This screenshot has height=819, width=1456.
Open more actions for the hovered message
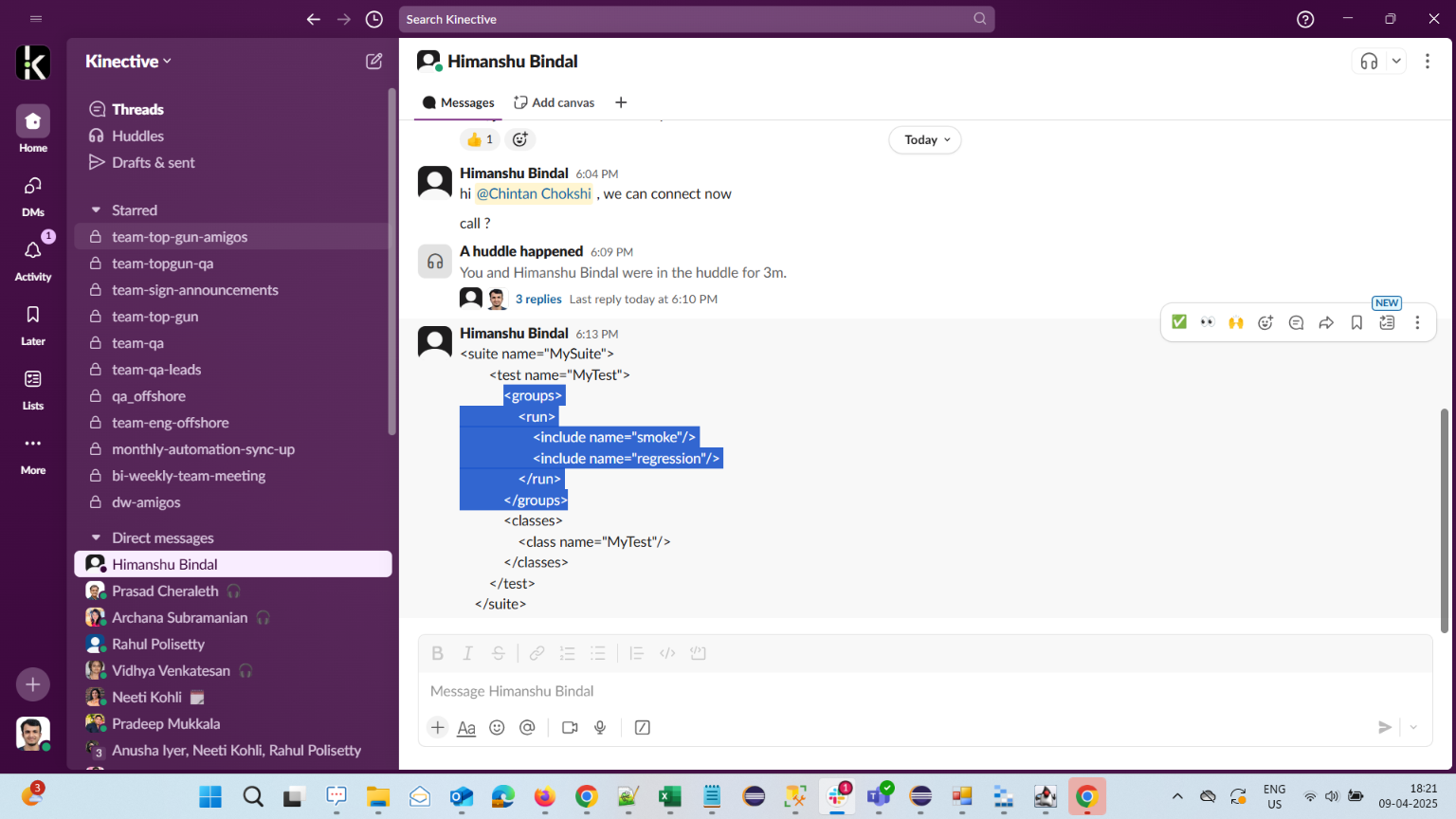[x=1417, y=322]
